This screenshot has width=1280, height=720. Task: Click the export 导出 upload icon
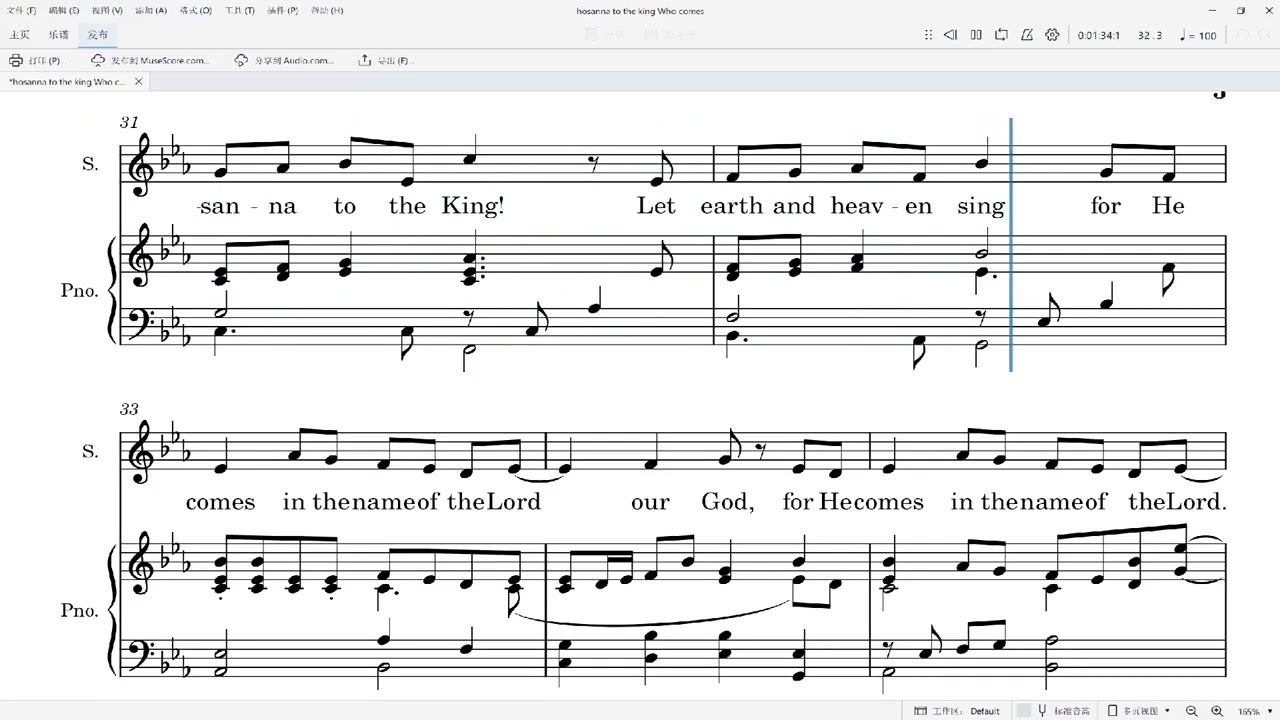(365, 60)
